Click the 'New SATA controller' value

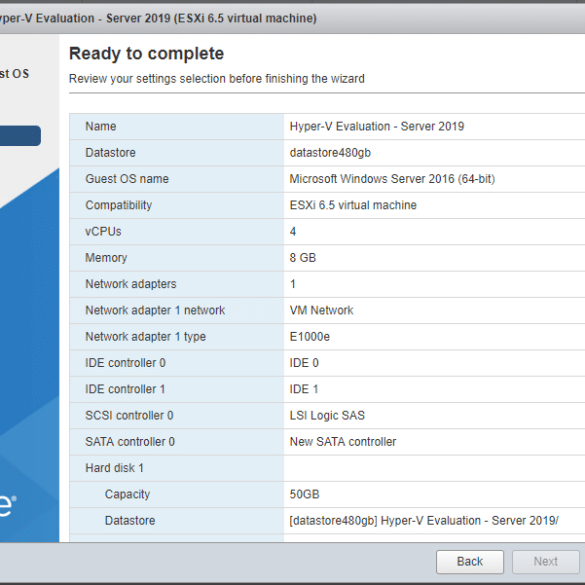click(343, 442)
